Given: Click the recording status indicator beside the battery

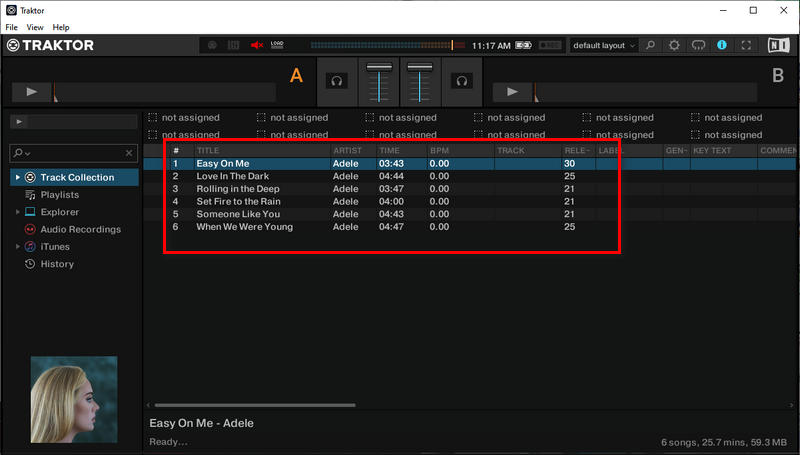Looking at the screenshot, I should point(550,45).
